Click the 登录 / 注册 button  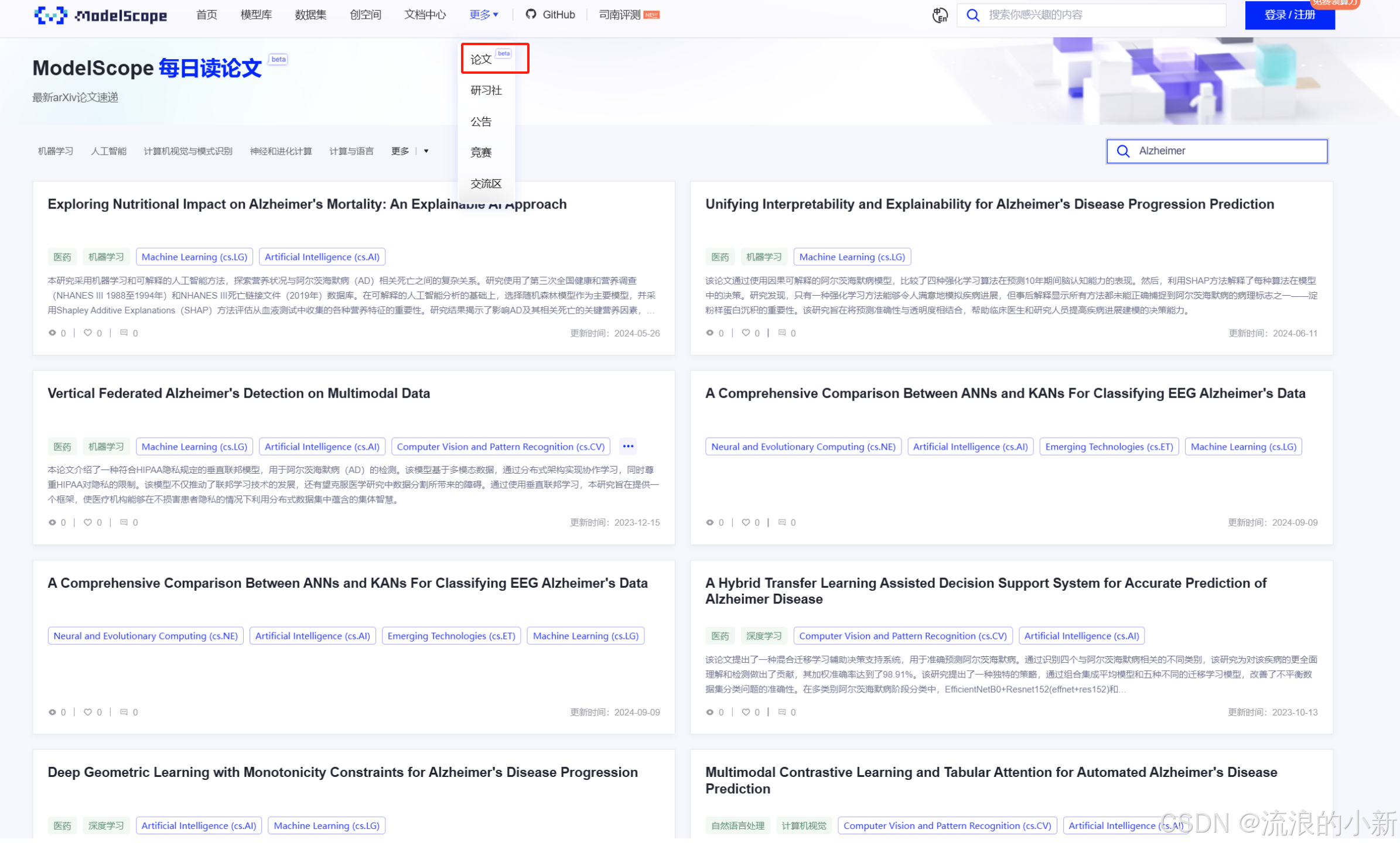1289,15
